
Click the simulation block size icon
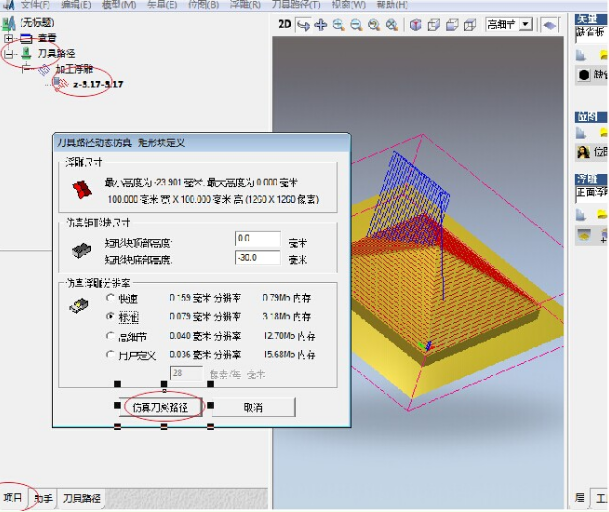coord(82,250)
